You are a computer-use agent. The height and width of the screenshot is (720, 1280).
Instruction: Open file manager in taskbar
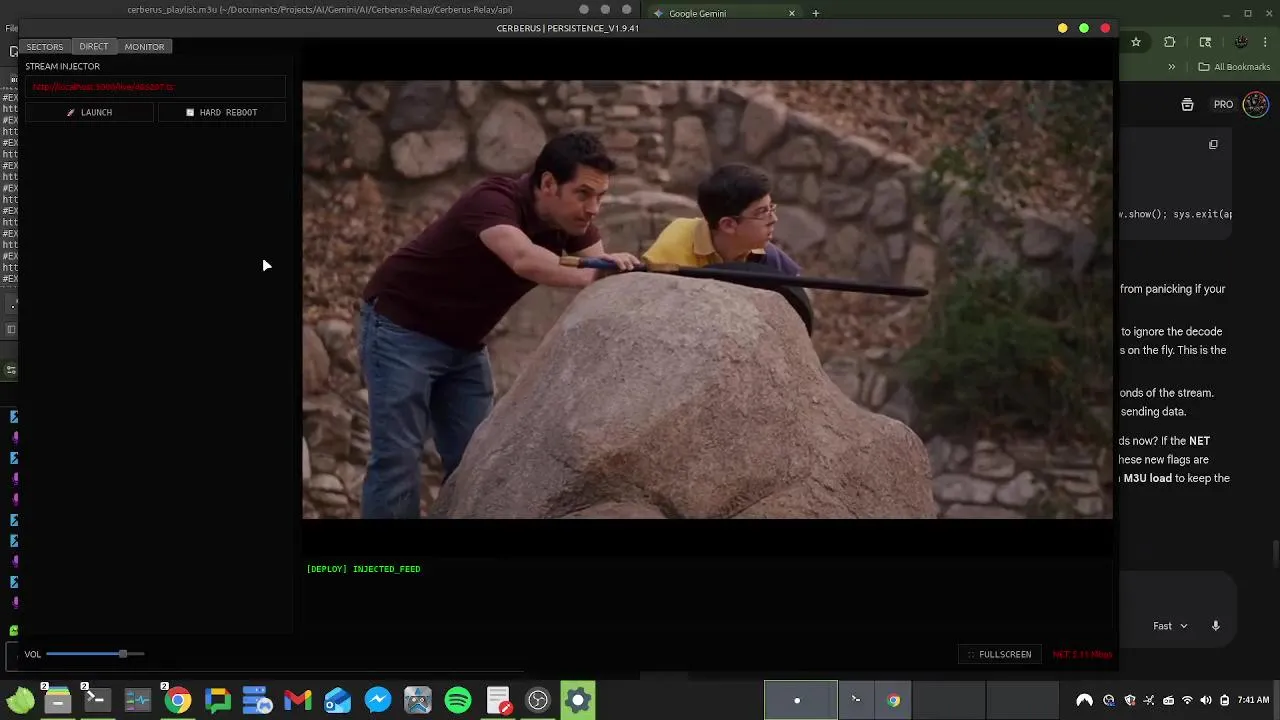(57, 700)
